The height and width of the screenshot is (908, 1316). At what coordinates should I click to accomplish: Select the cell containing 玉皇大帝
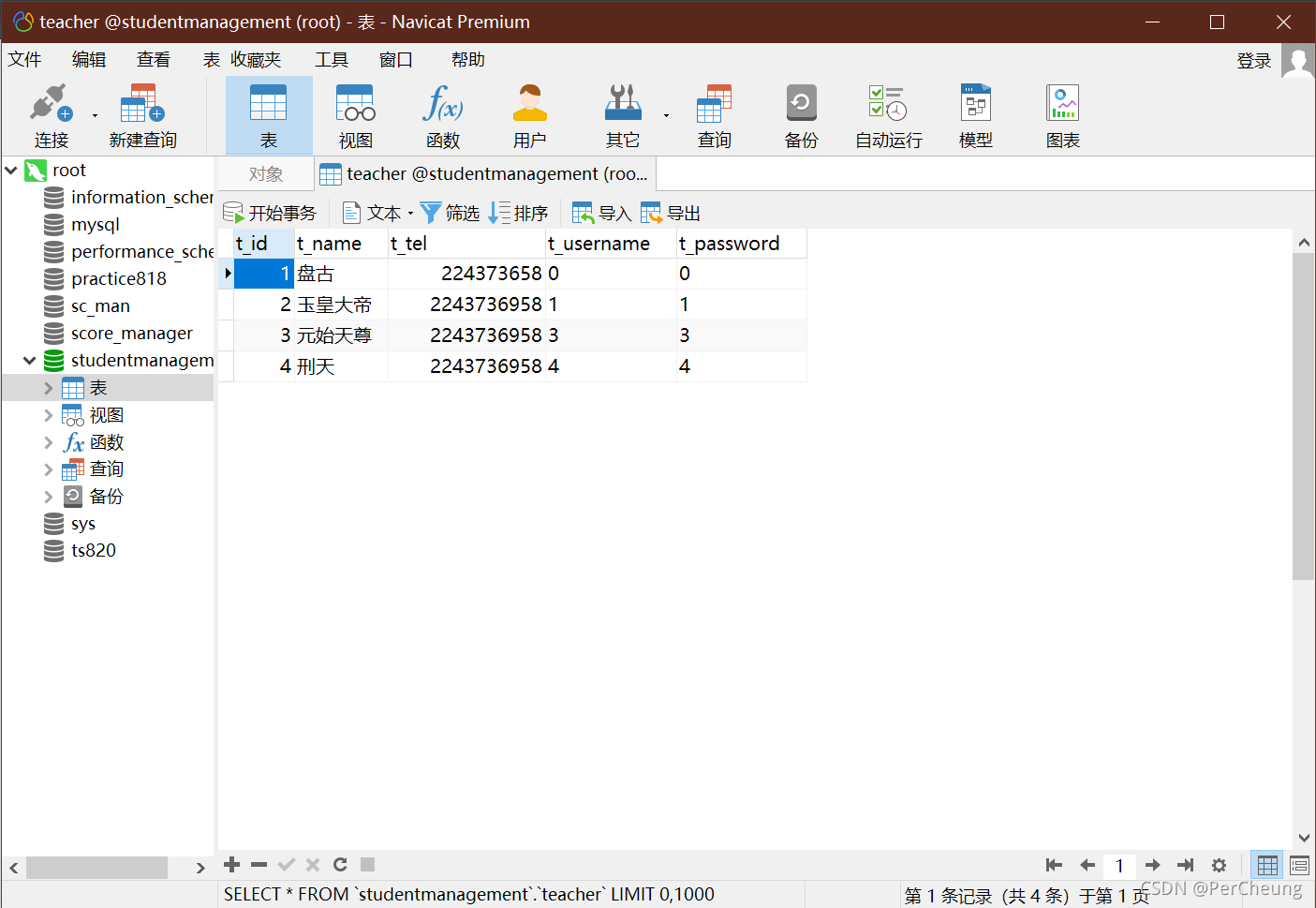point(342,305)
